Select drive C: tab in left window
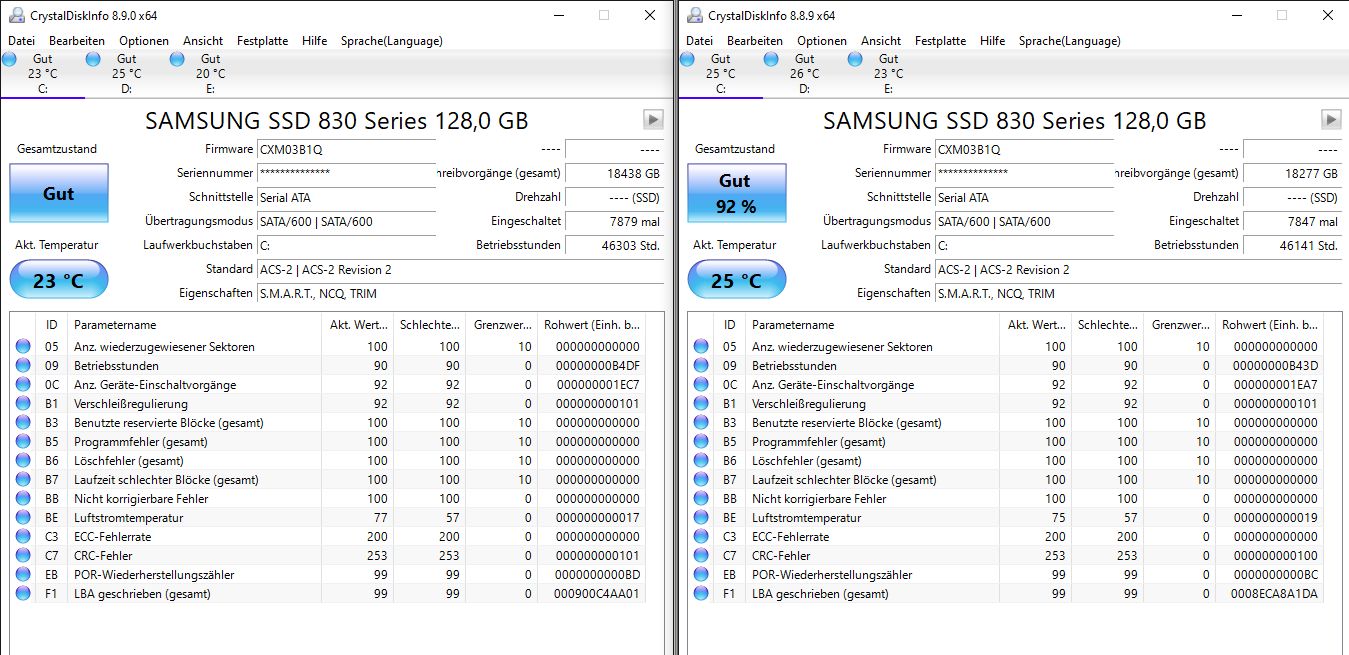Screen dimensions: 1349x655 (x=42, y=74)
